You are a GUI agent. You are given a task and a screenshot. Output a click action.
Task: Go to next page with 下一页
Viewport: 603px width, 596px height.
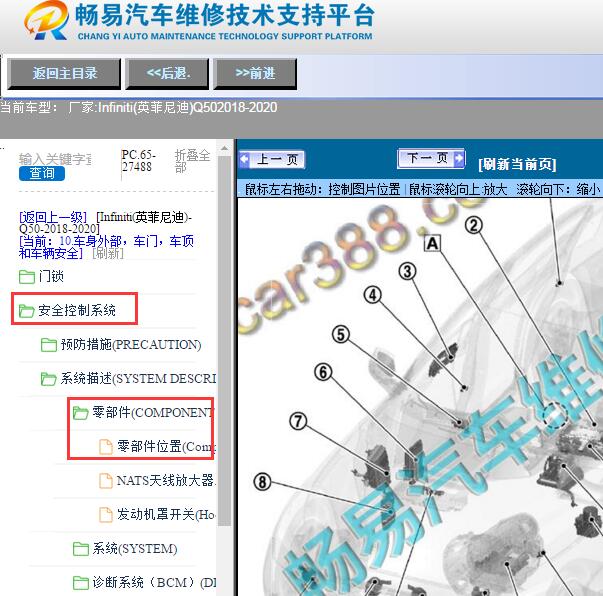(x=431, y=158)
